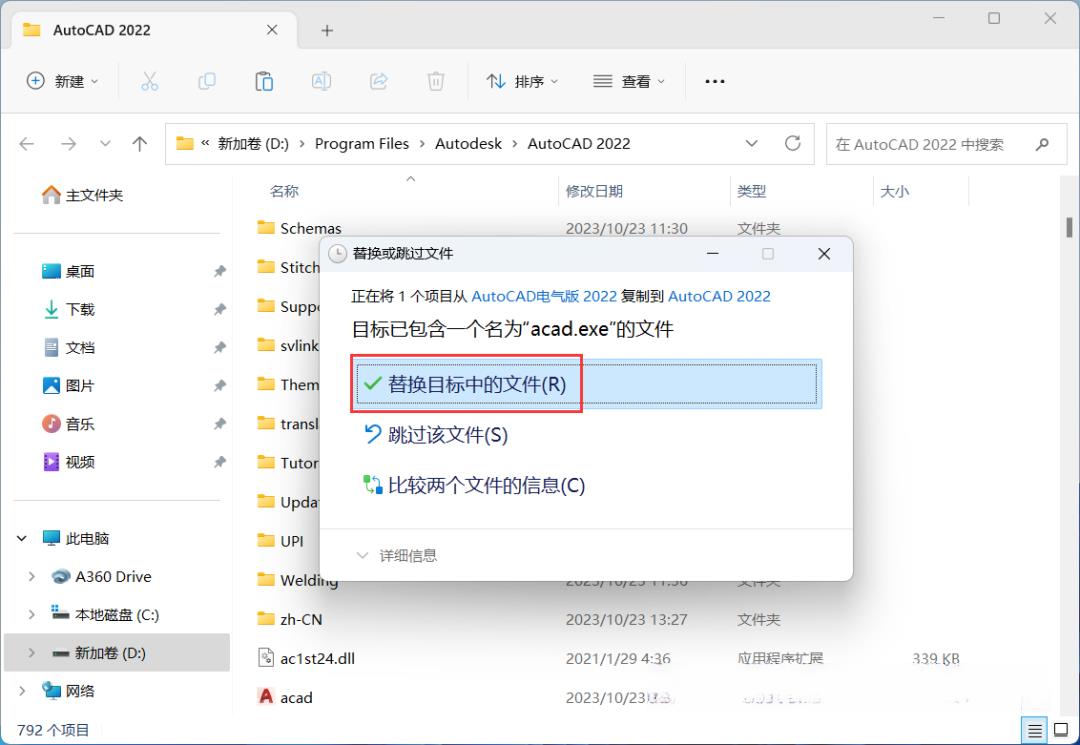This screenshot has height=745, width=1080.
Task: Click the Schemas date 2023/10/23 11:30
Action: tap(626, 228)
